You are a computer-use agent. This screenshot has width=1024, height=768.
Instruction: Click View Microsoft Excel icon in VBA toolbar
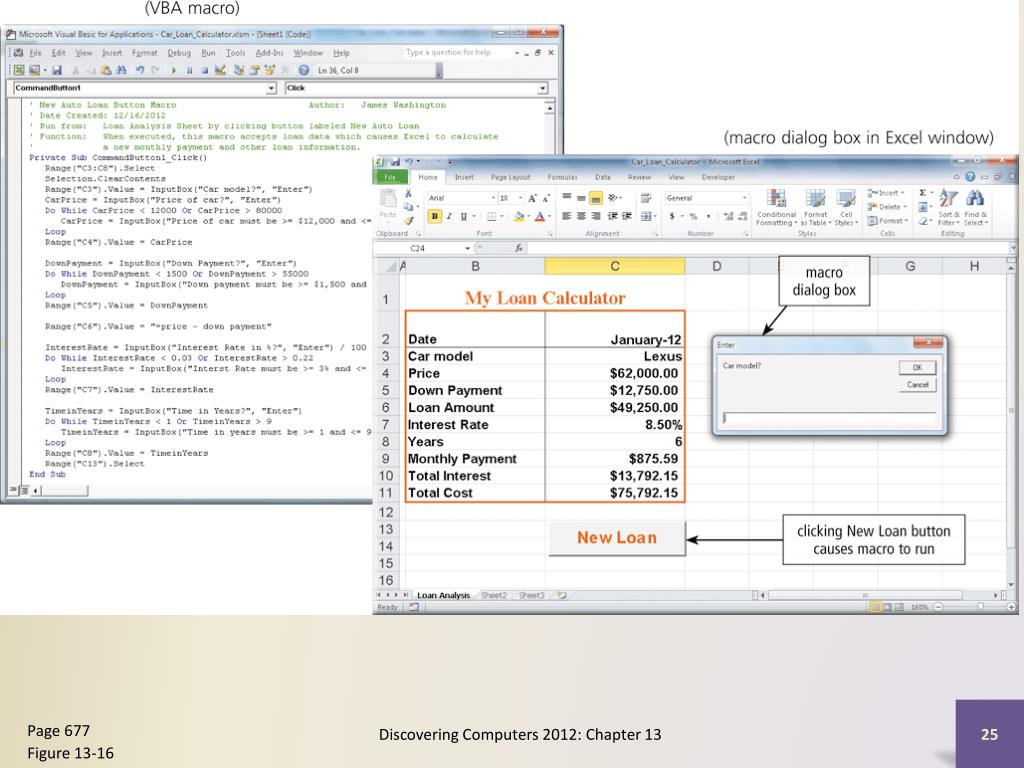[20, 70]
